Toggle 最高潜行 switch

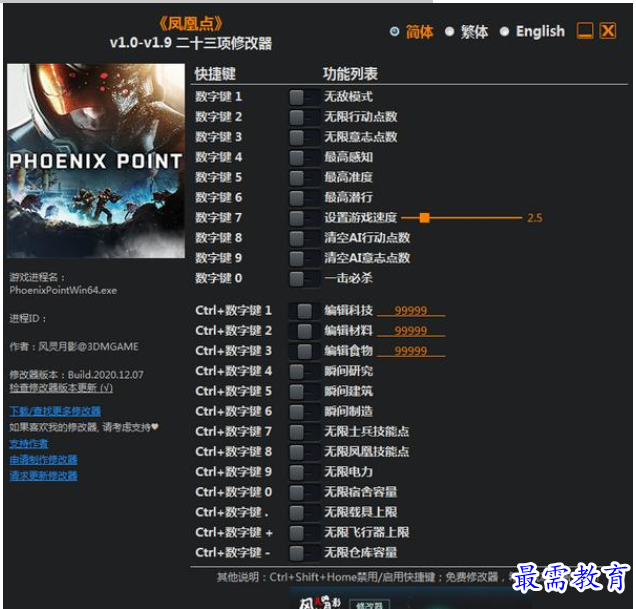[x=304, y=198]
